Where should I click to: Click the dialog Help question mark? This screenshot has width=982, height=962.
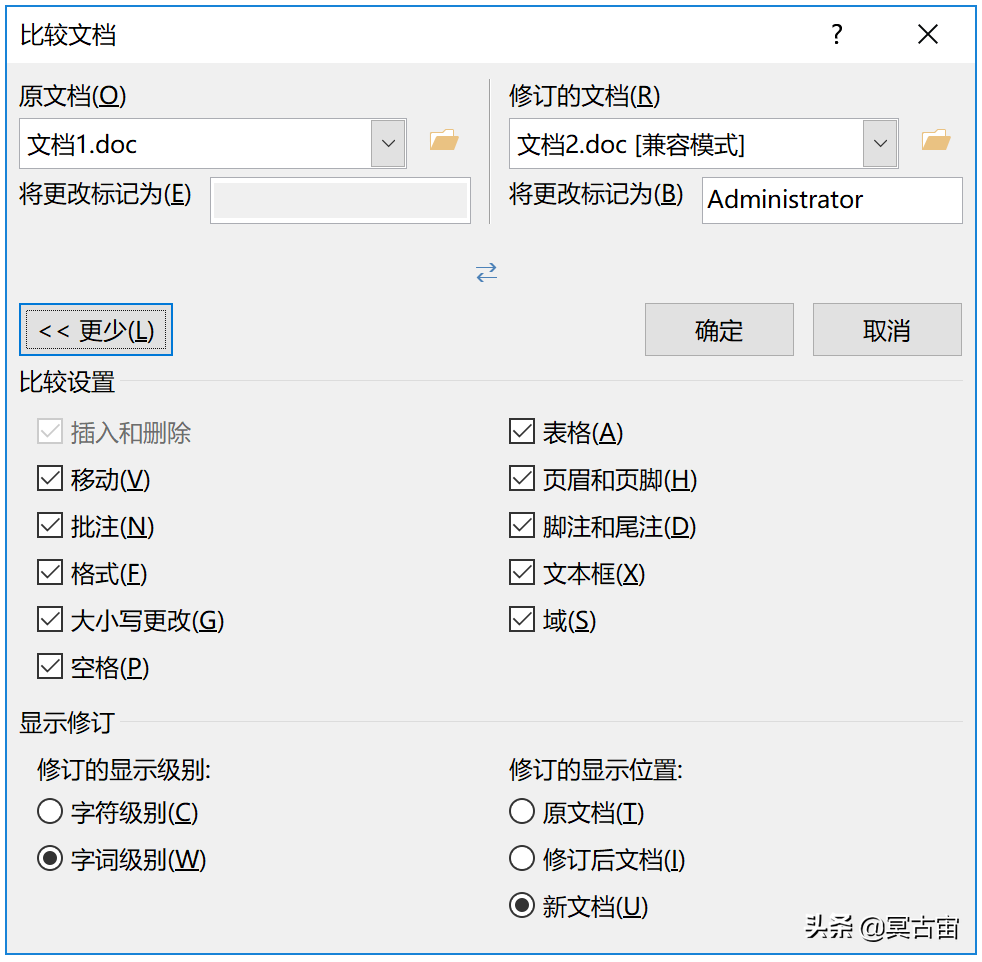[836, 34]
